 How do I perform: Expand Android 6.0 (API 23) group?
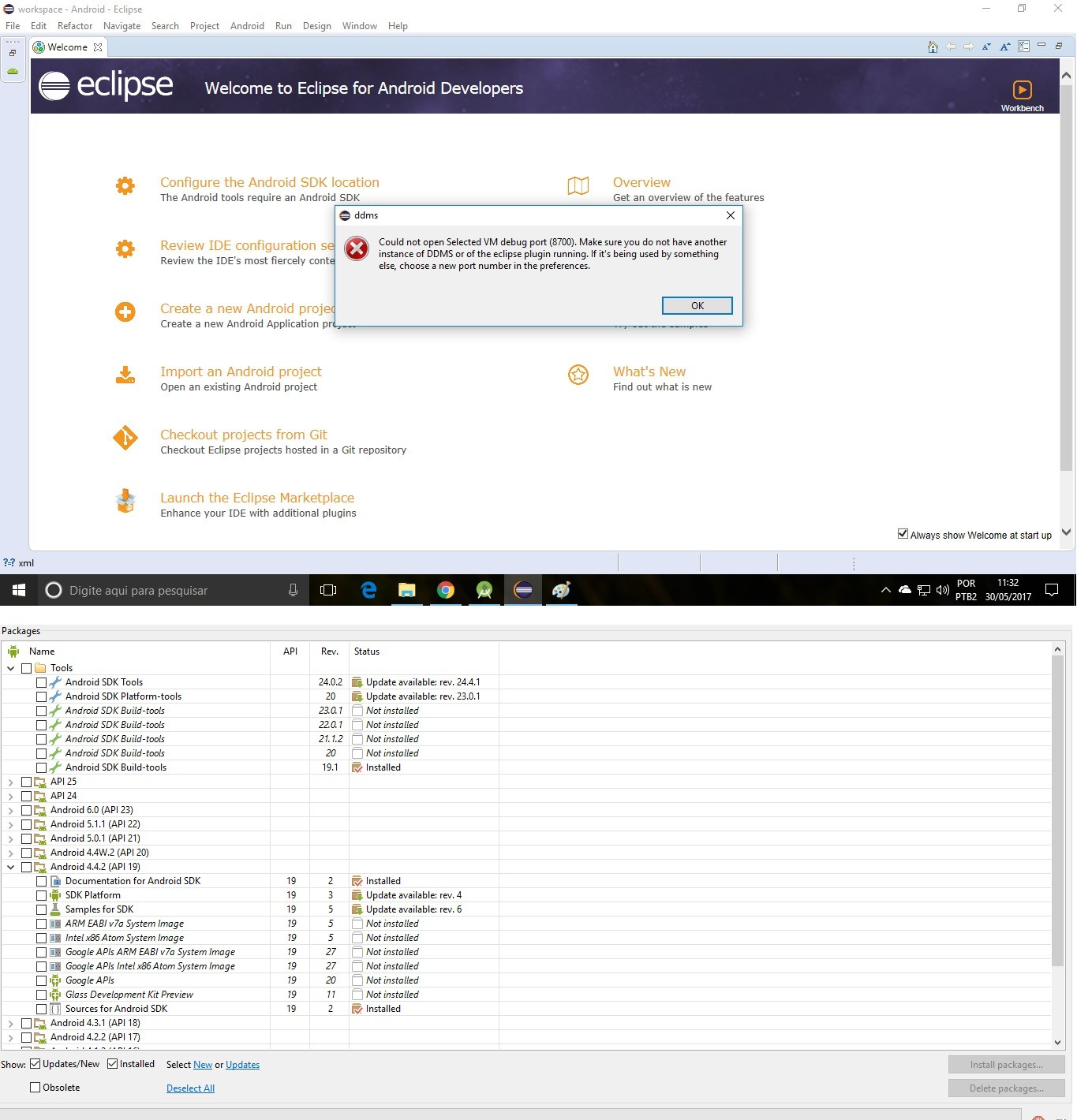[x=11, y=810]
